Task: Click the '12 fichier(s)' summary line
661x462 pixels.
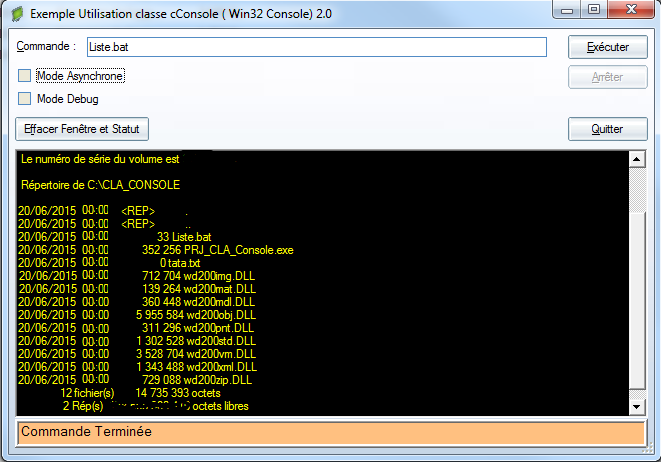Action: tap(141, 393)
